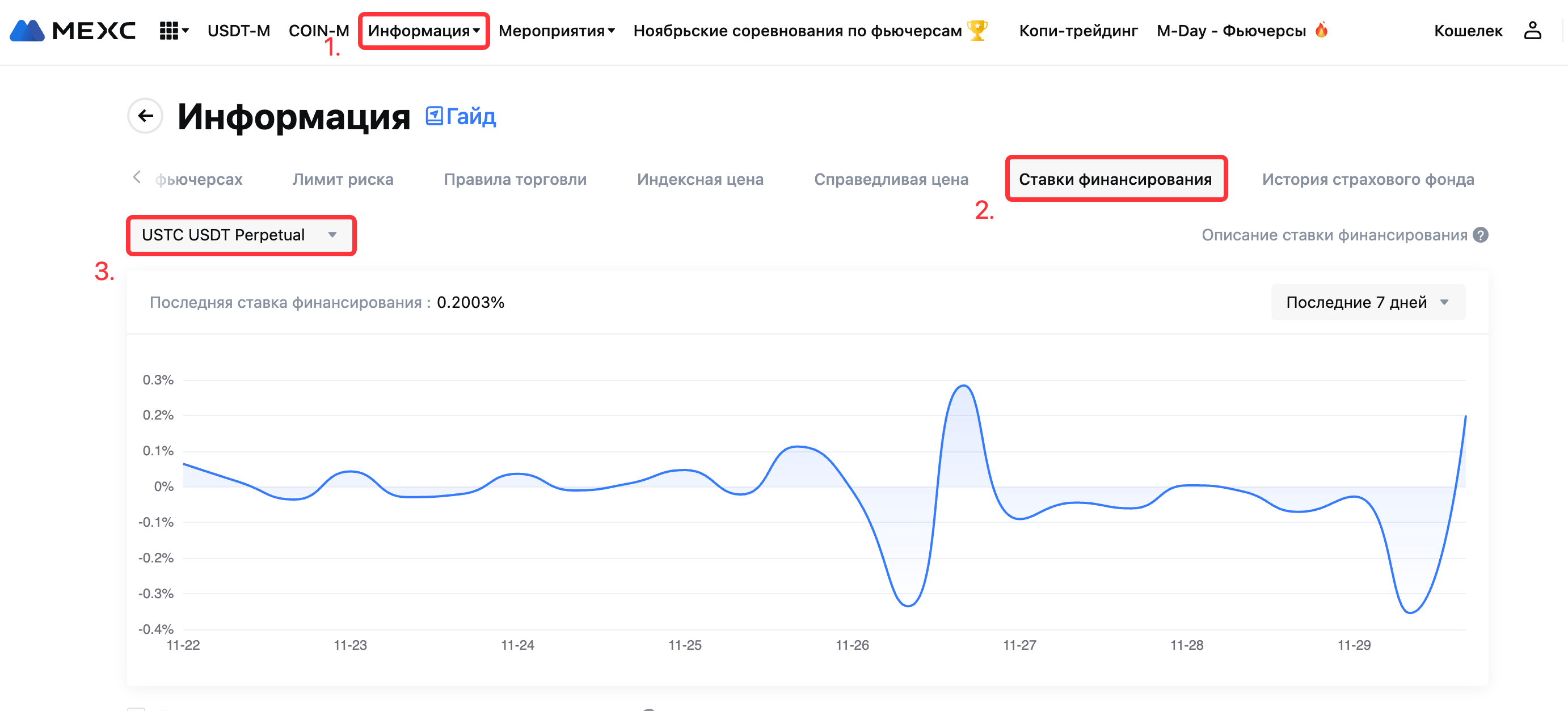
Task: Expand the Информация navigation menu
Action: tap(424, 31)
